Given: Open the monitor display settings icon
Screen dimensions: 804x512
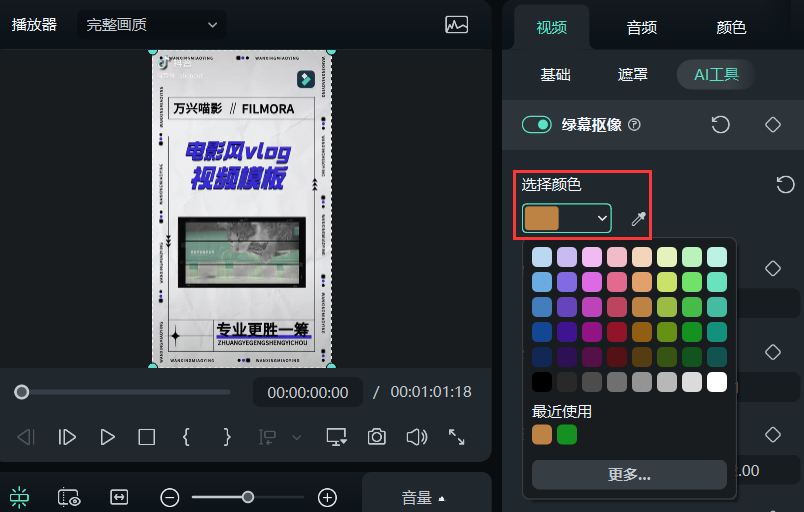Looking at the screenshot, I should (336, 437).
